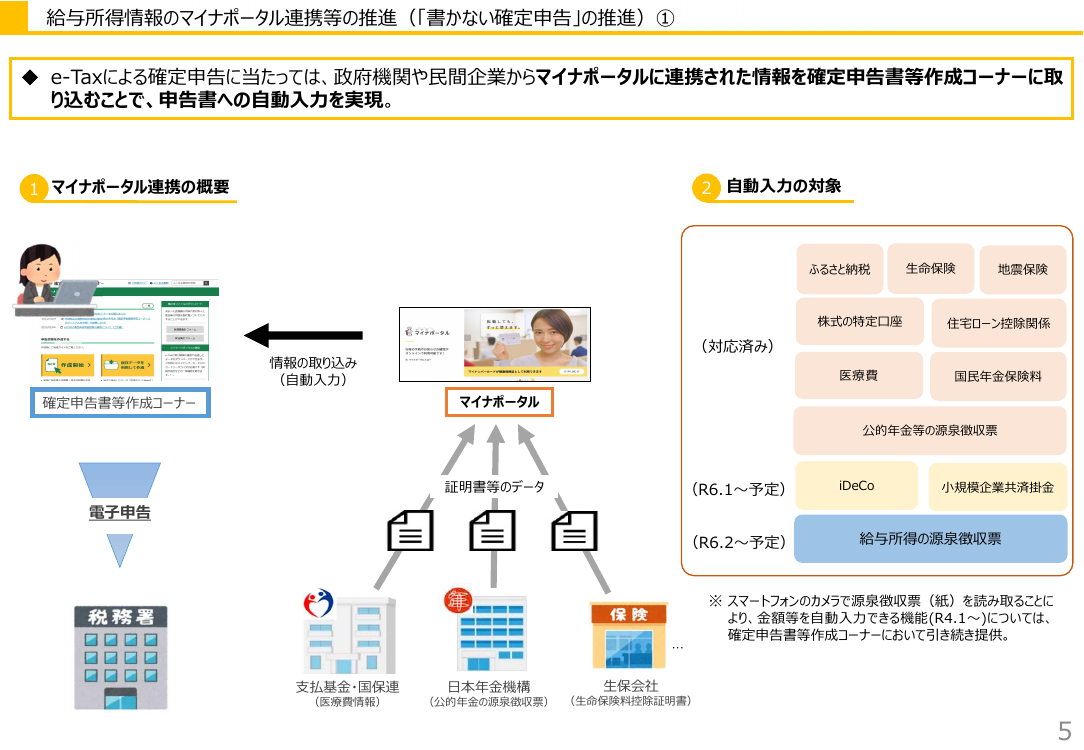Screen dimensions: 1084x750
Task: Click the 公的年金等の源泉徴収票 tile
Action: point(930,430)
